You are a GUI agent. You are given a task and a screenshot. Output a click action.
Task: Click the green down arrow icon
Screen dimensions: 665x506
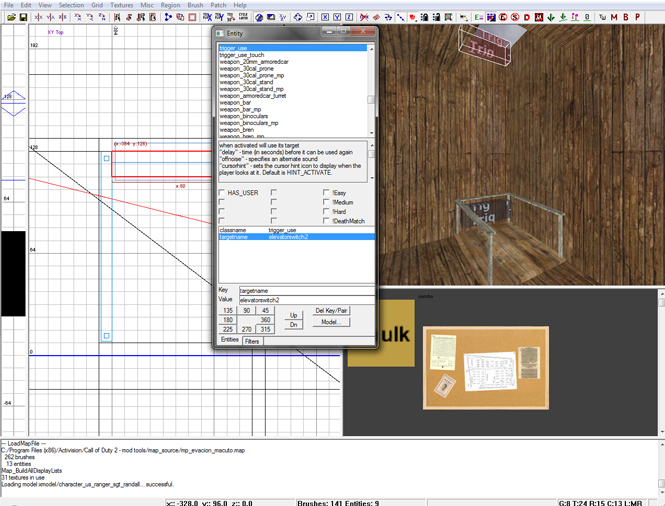point(551,17)
